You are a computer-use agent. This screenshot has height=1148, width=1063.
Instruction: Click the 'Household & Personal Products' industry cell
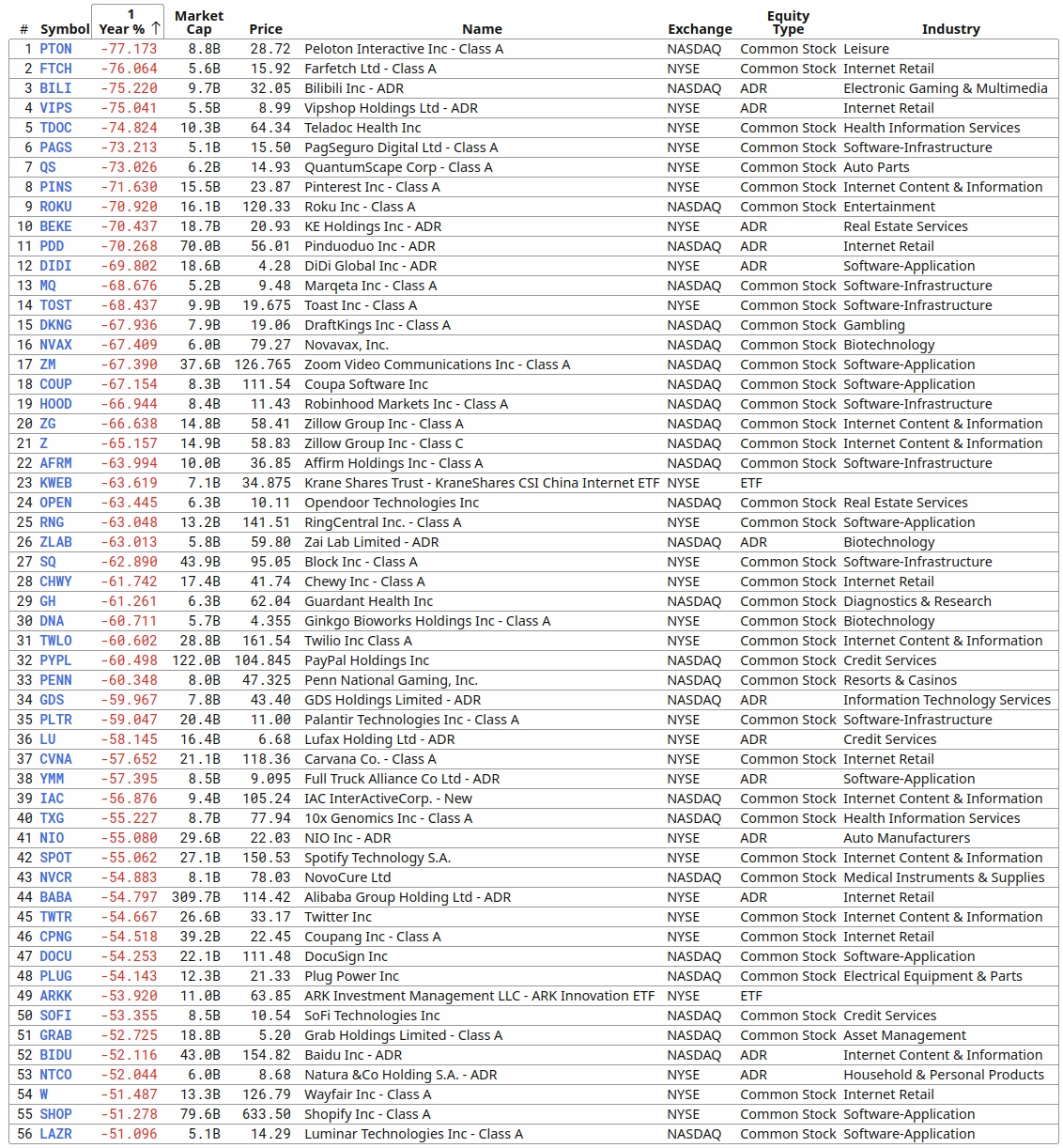943,1075
